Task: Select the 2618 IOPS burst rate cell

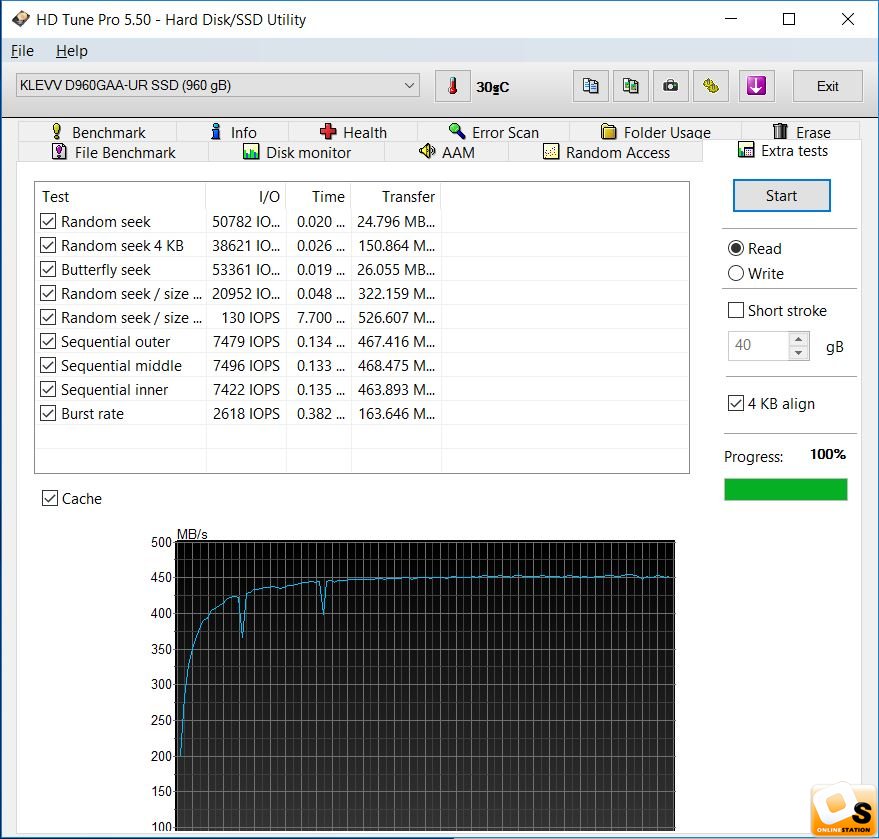Action: pos(246,414)
